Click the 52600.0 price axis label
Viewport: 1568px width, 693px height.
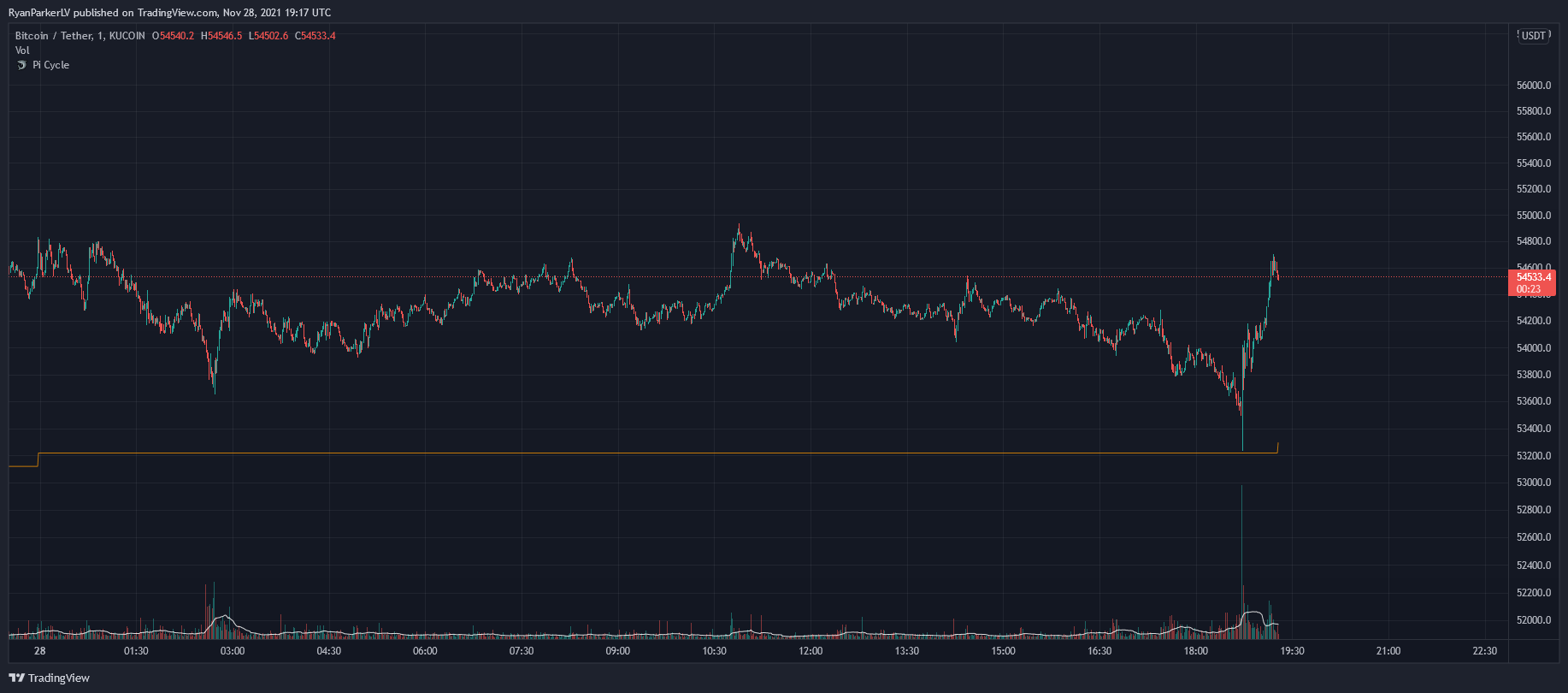click(1533, 537)
